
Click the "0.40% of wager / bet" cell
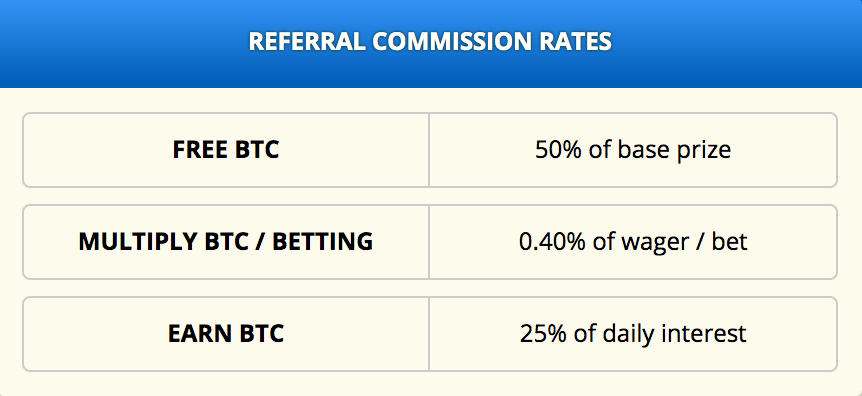(633, 242)
